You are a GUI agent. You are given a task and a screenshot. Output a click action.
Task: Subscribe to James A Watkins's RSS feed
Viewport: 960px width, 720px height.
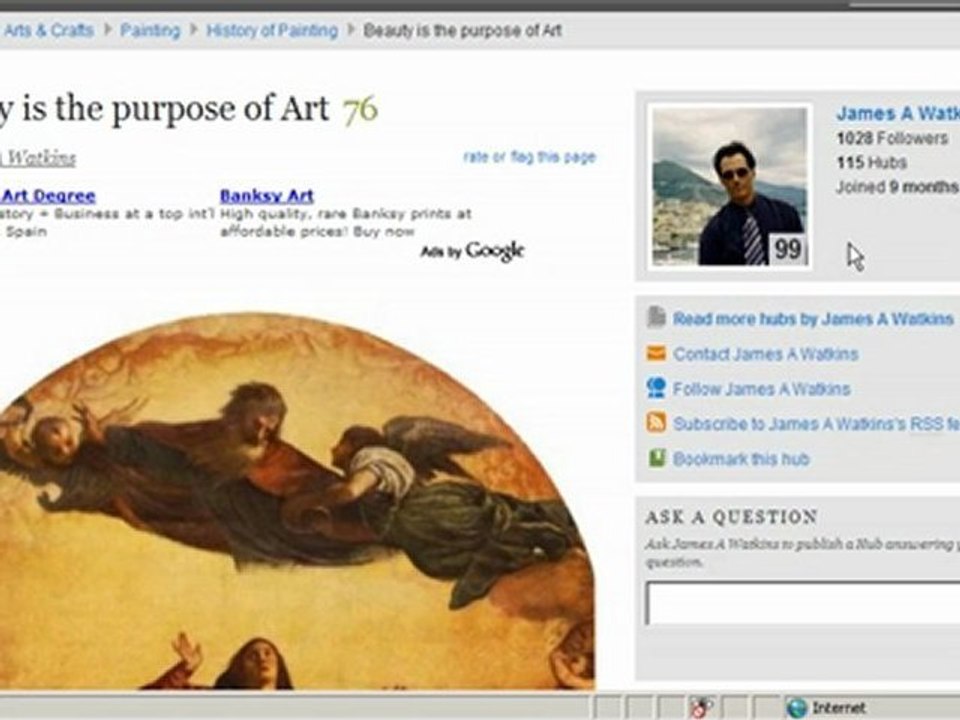point(816,424)
